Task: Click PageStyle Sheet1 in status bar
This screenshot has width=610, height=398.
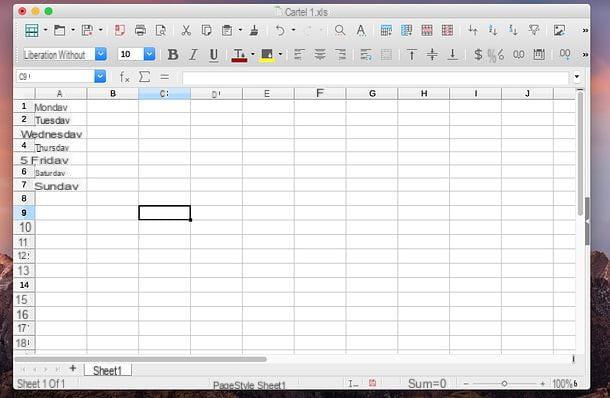Action: [x=249, y=385]
